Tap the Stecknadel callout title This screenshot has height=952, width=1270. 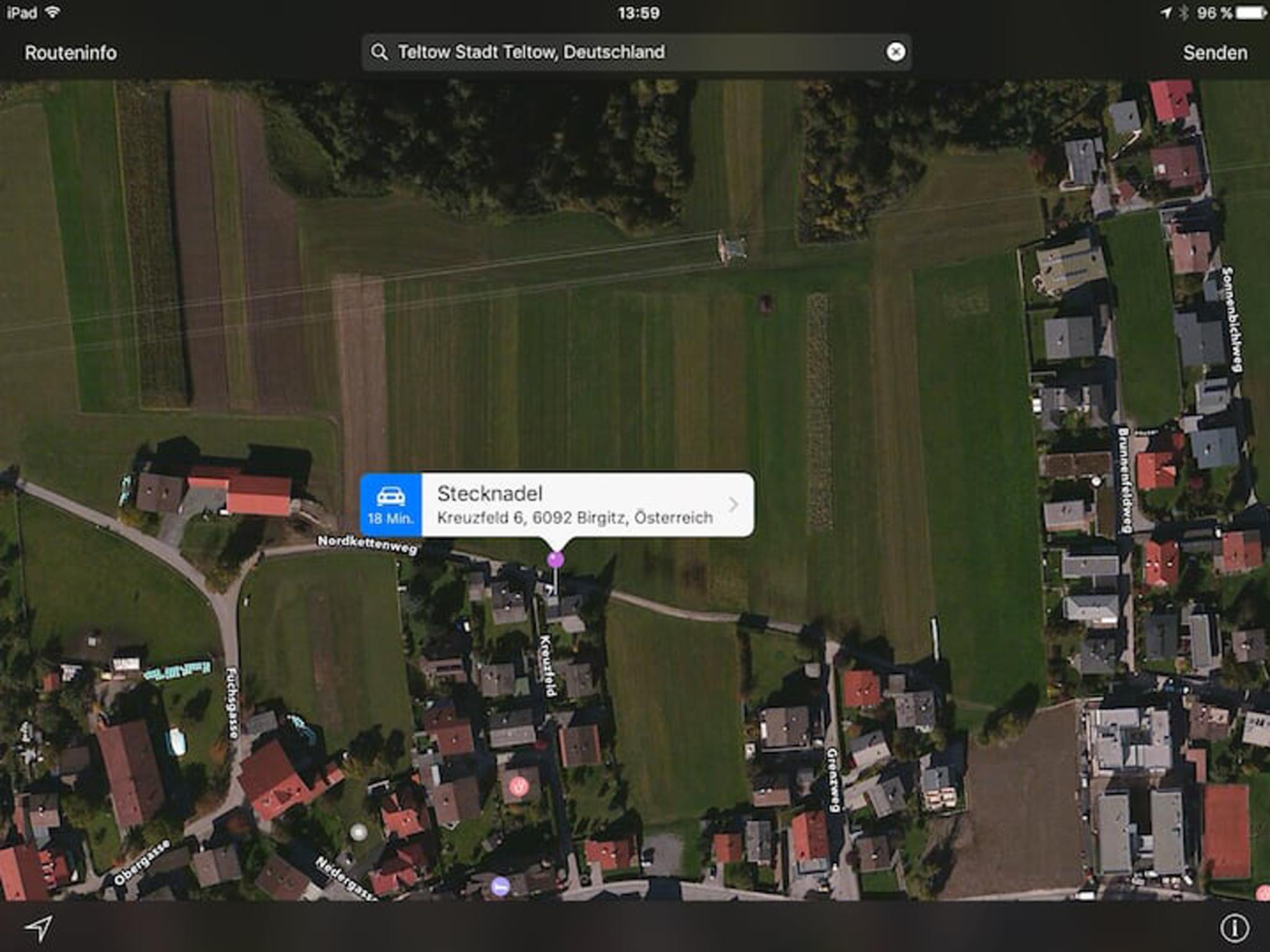(490, 493)
